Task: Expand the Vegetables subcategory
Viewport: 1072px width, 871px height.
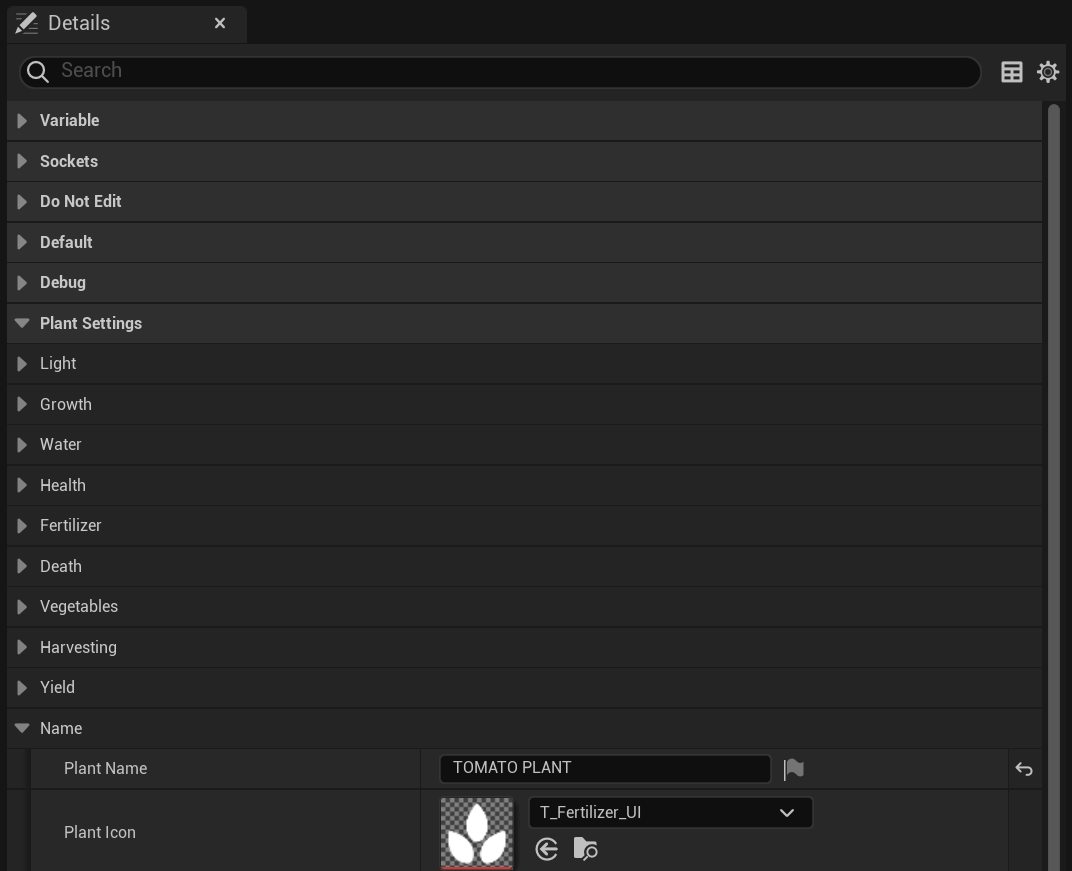Action: pos(22,606)
